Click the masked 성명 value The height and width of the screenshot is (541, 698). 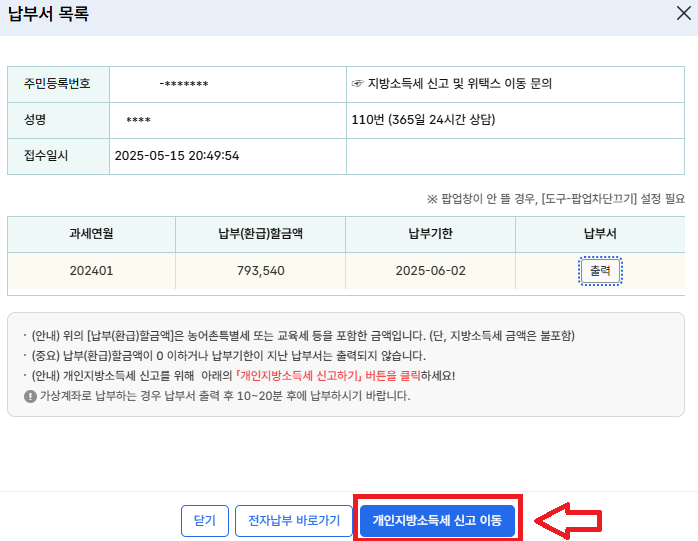point(138,120)
